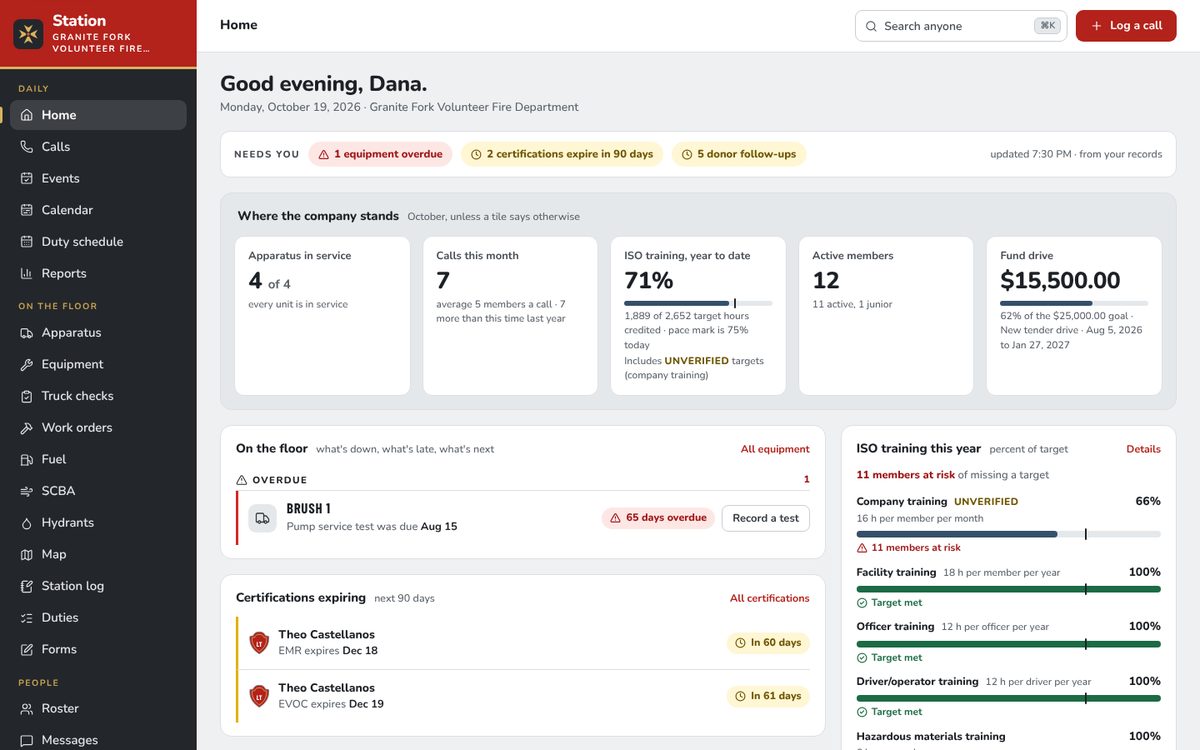Log a call button
1200x750 pixels.
[x=1126, y=26]
